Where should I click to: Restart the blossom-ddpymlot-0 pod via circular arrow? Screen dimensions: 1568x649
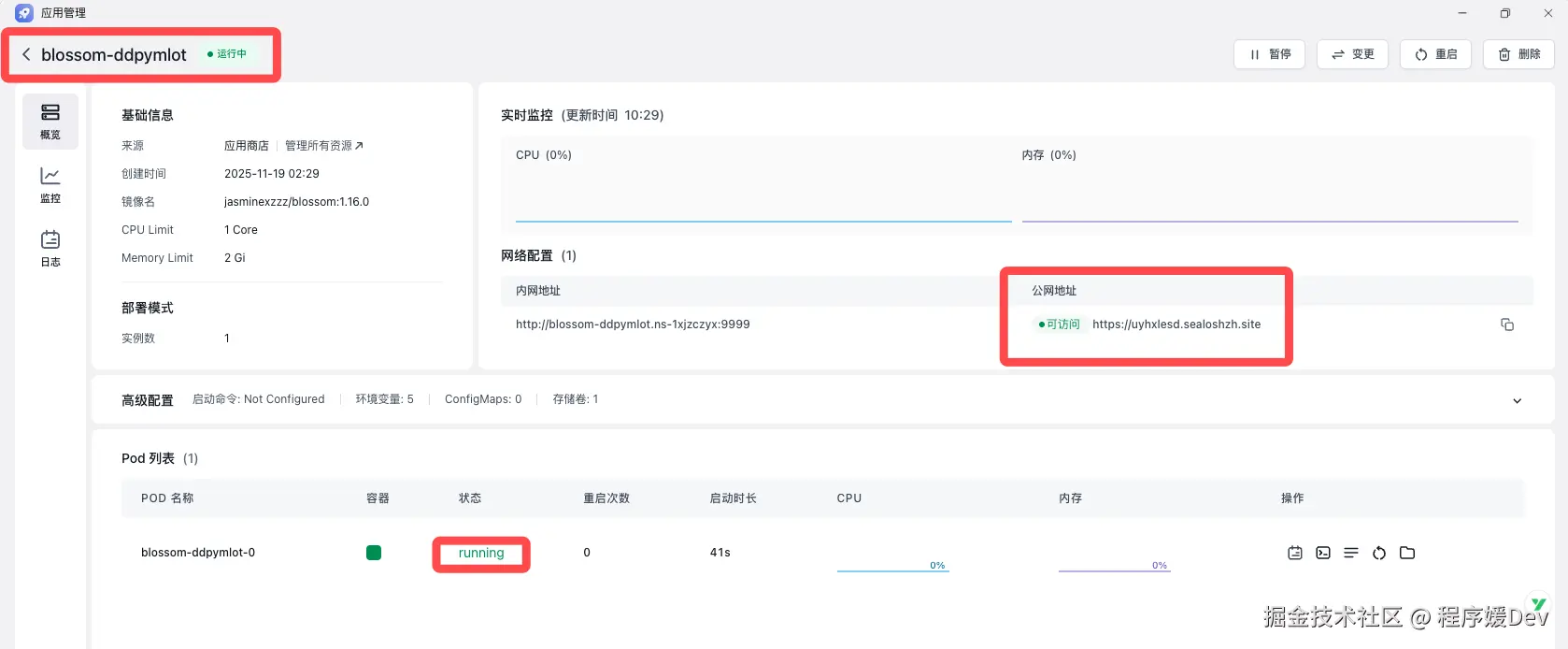[1379, 553]
